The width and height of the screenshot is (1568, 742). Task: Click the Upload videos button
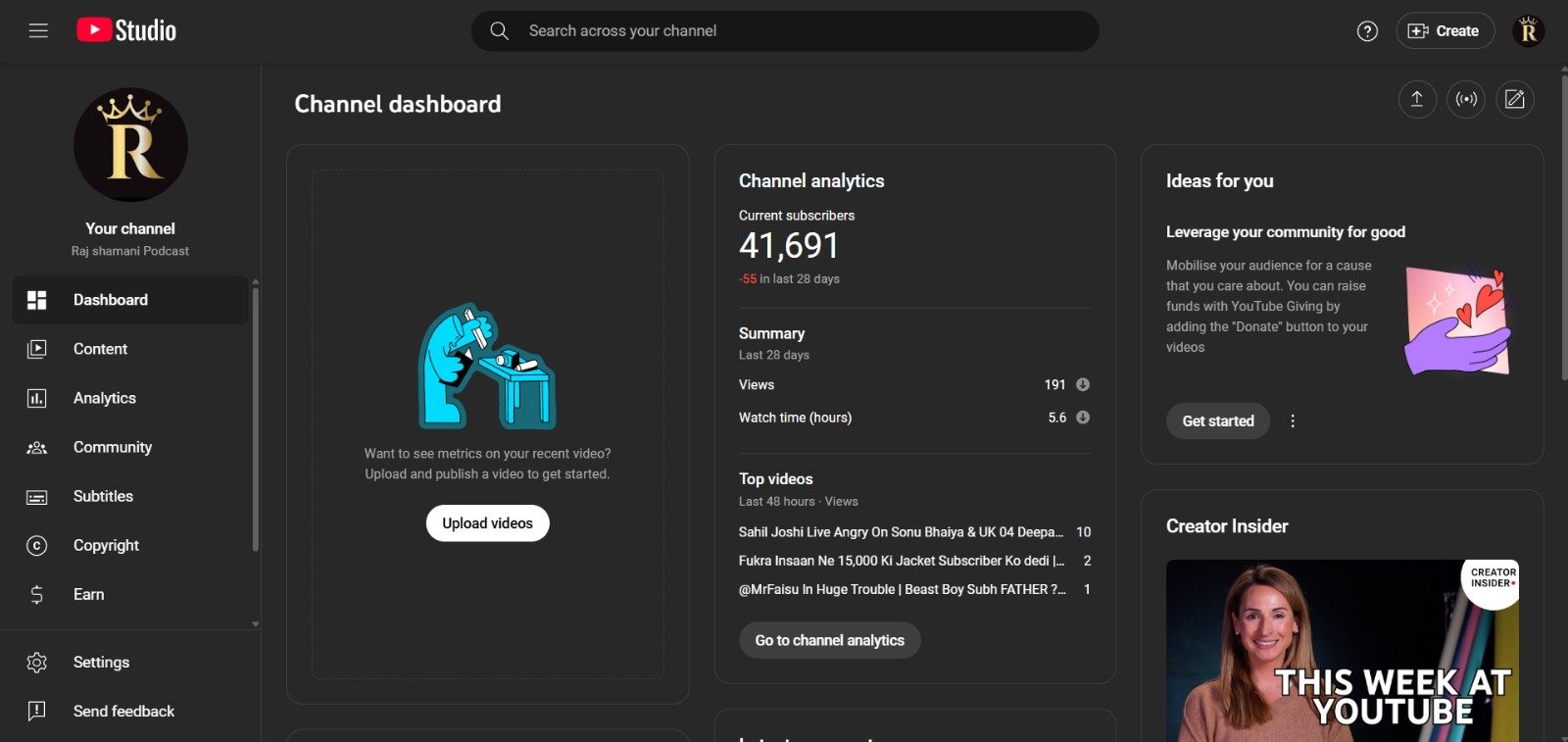point(488,523)
